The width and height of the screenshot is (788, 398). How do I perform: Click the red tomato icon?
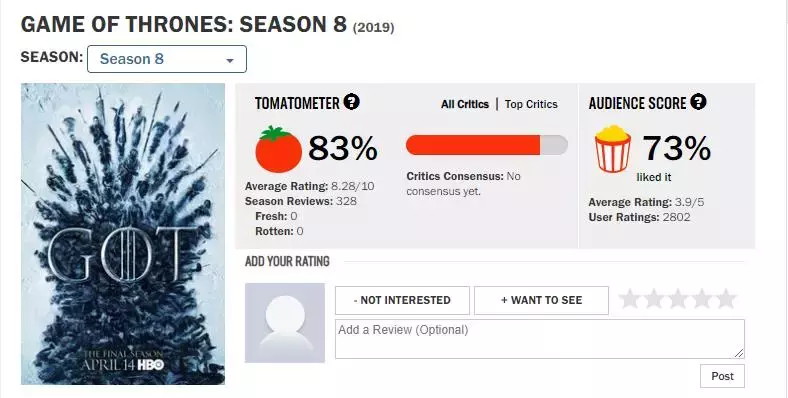point(278,149)
